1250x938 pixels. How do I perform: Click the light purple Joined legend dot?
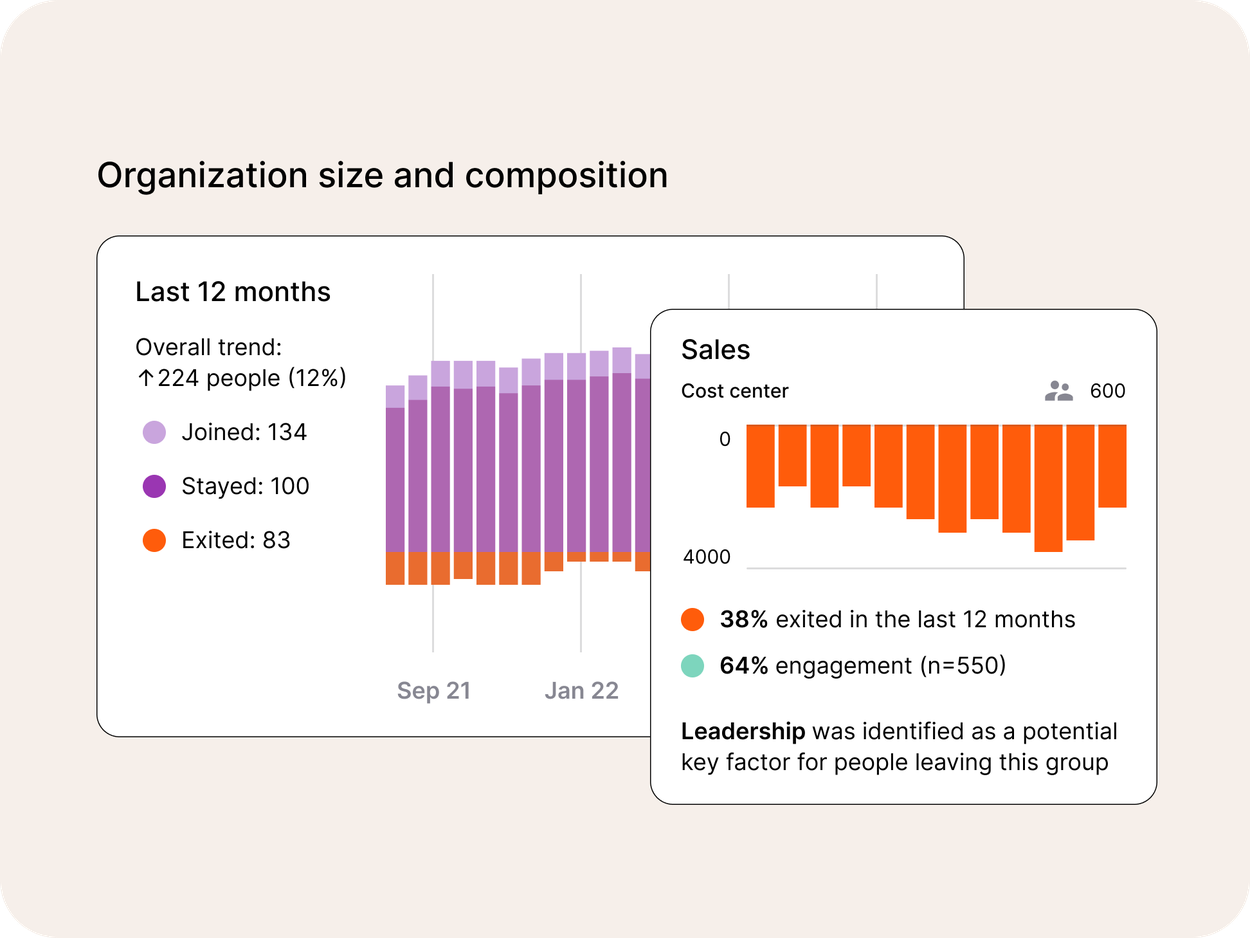tap(154, 433)
